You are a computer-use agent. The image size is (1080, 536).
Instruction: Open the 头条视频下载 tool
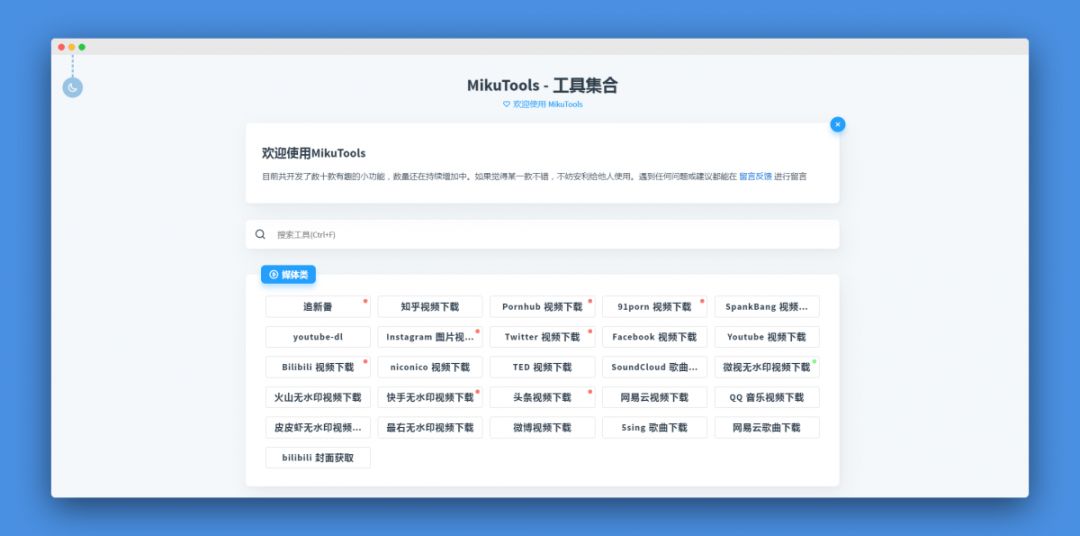tap(542, 398)
